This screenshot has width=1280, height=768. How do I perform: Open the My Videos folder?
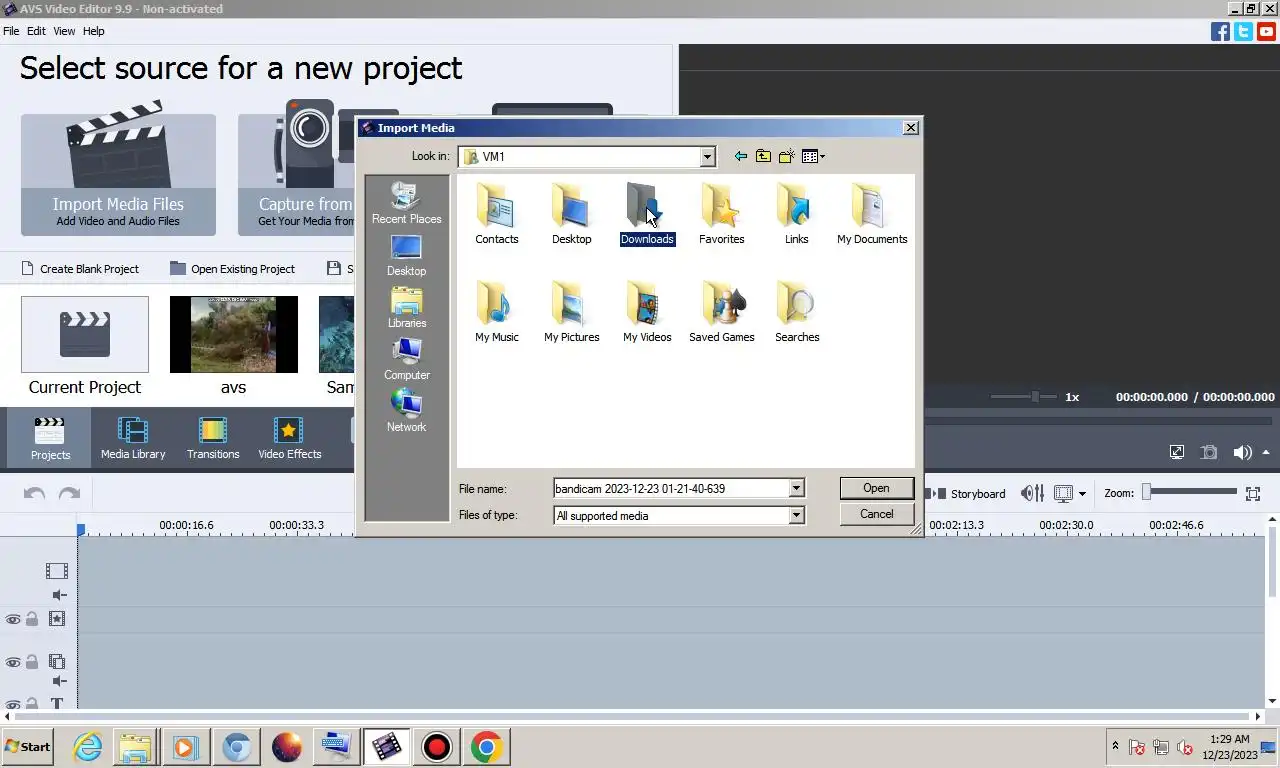pyautogui.click(x=647, y=312)
